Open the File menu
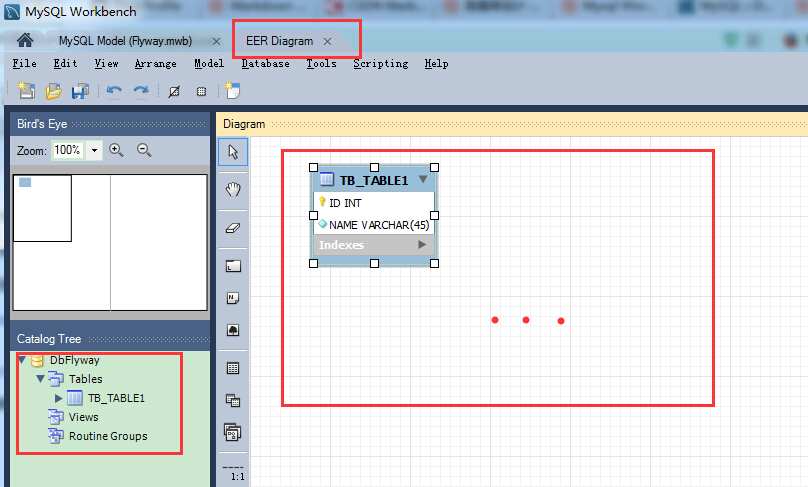Screen dimensions: 808x487 click(24, 63)
